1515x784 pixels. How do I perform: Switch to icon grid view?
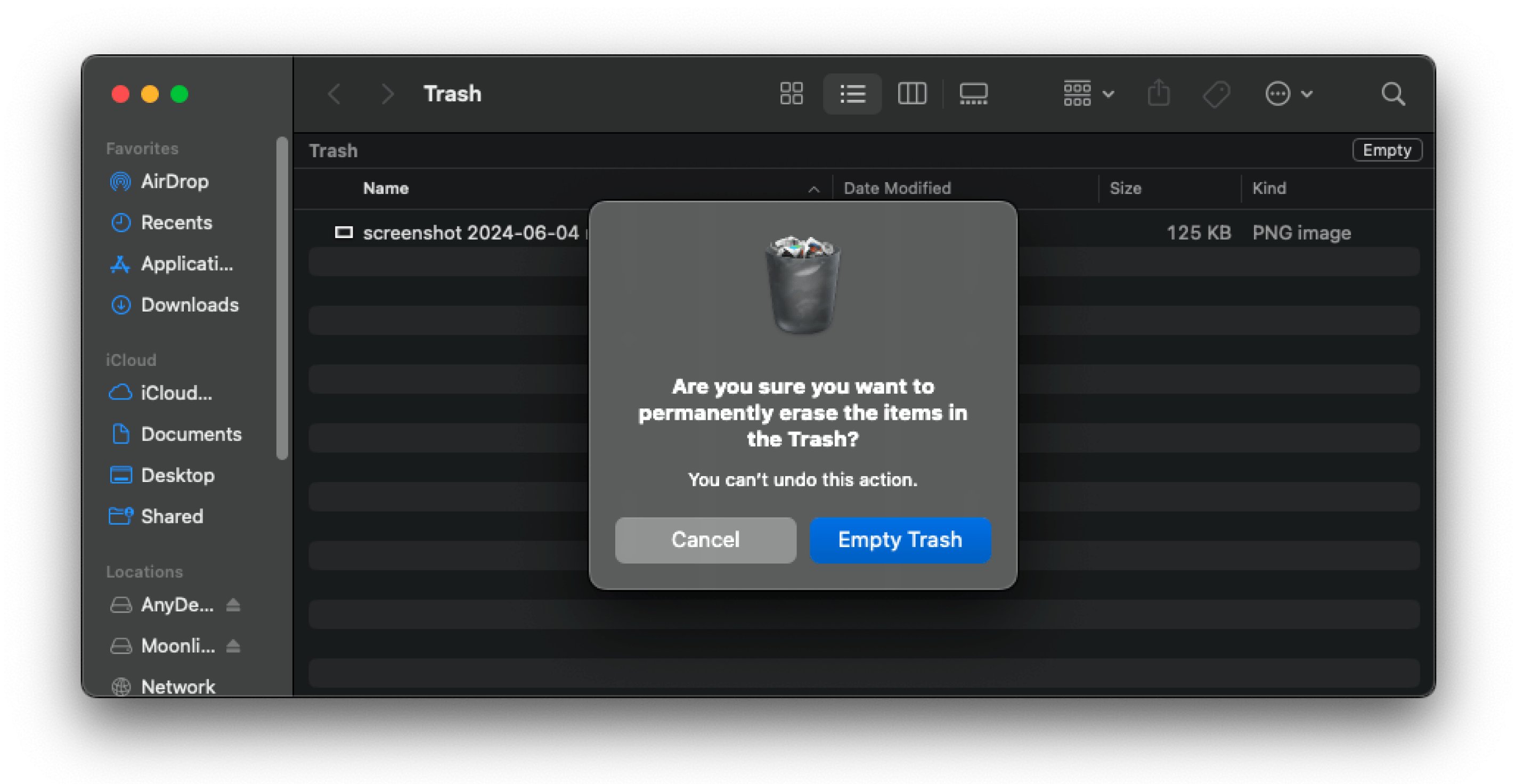click(x=791, y=94)
